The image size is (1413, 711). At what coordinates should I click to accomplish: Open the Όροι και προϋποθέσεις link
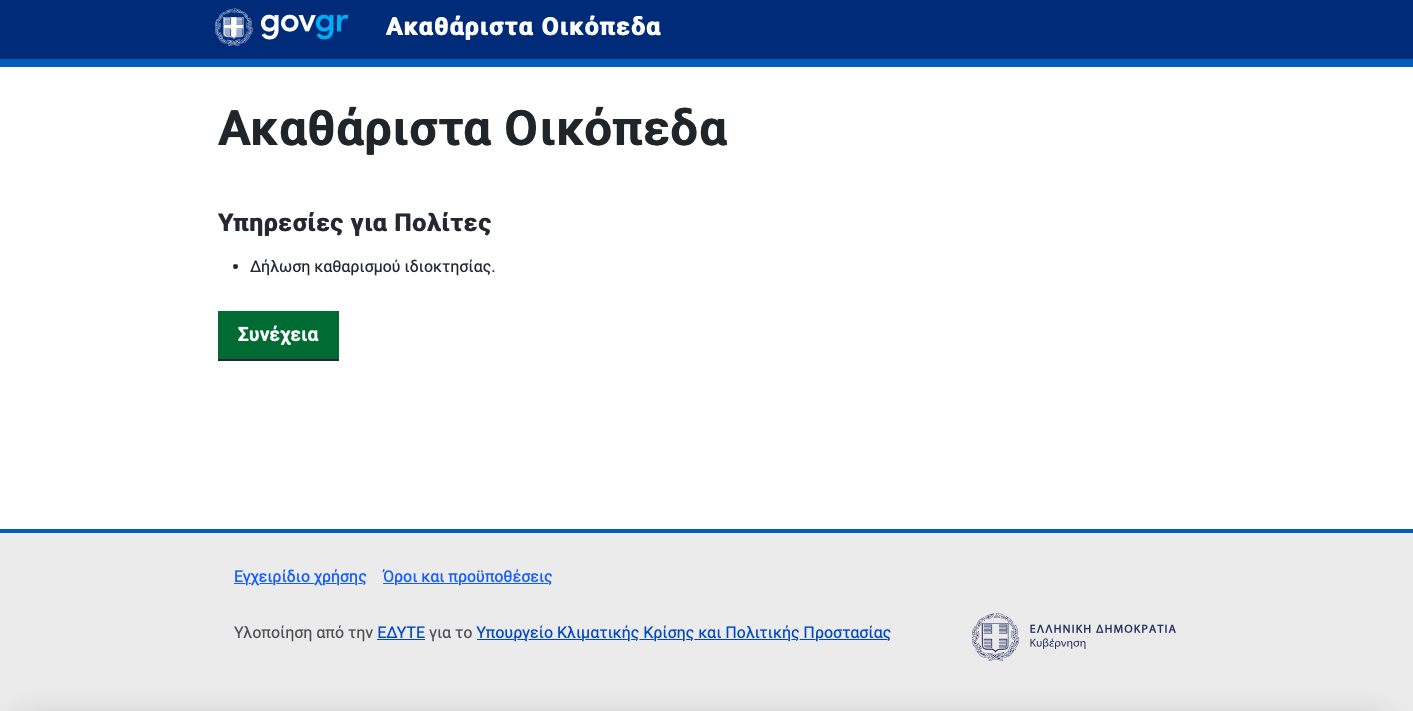467,577
